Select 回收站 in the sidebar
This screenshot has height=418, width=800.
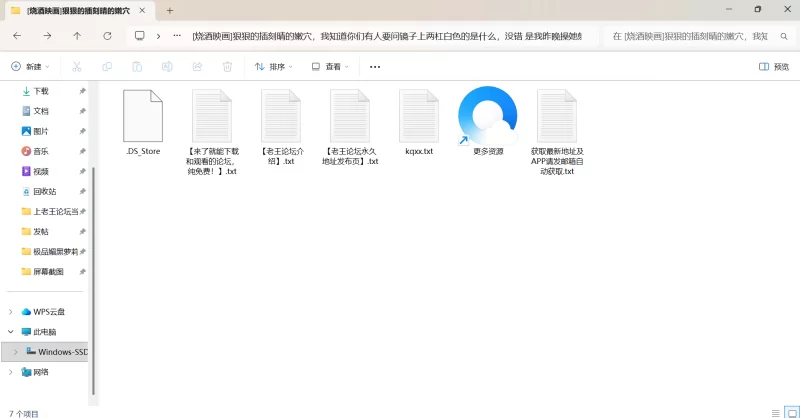click(44, 191)
